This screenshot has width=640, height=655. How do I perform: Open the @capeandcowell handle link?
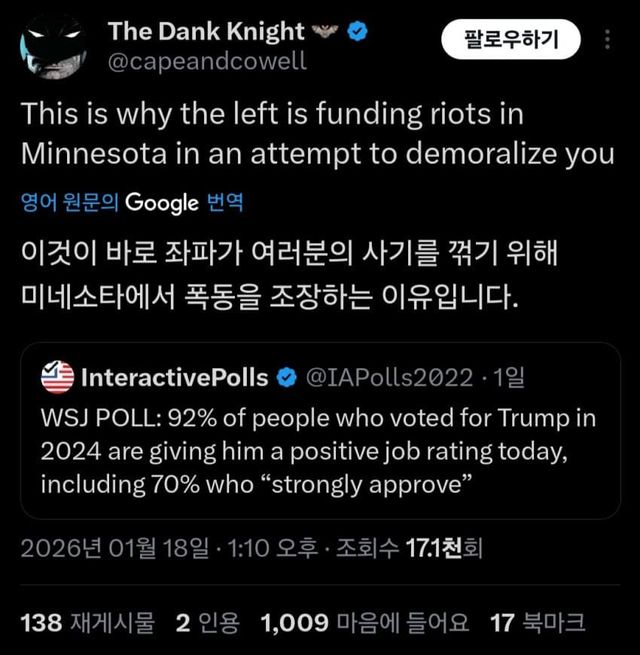pos(206,61)
